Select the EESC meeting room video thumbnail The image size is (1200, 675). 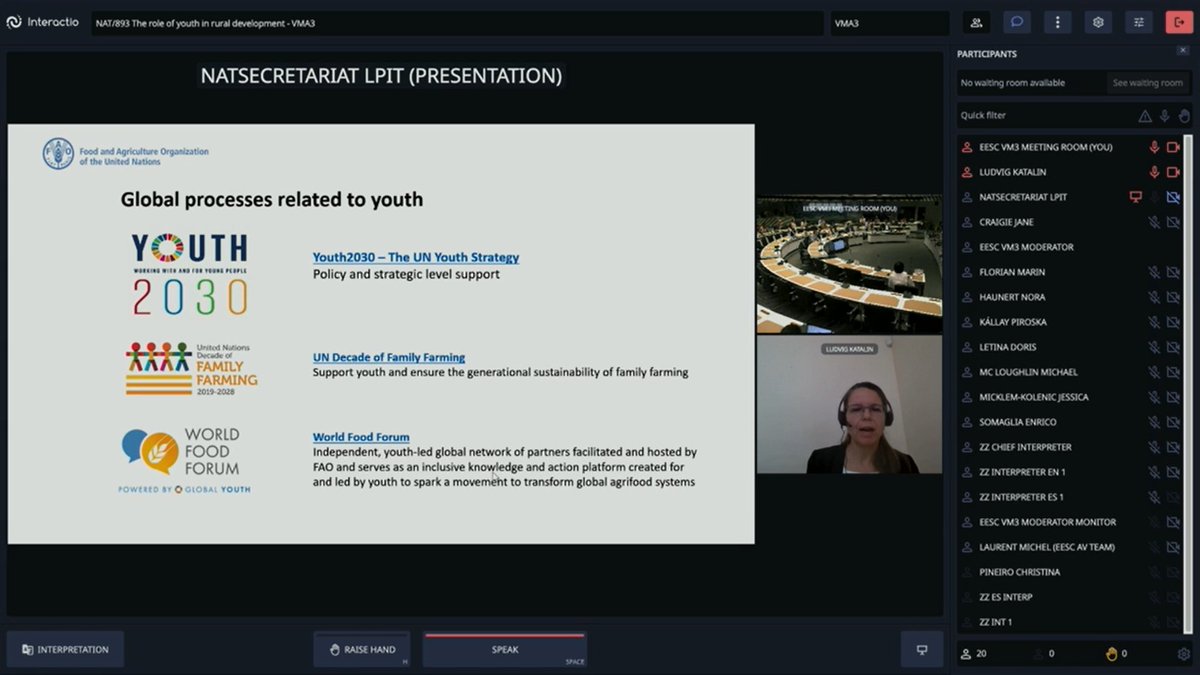849,265
